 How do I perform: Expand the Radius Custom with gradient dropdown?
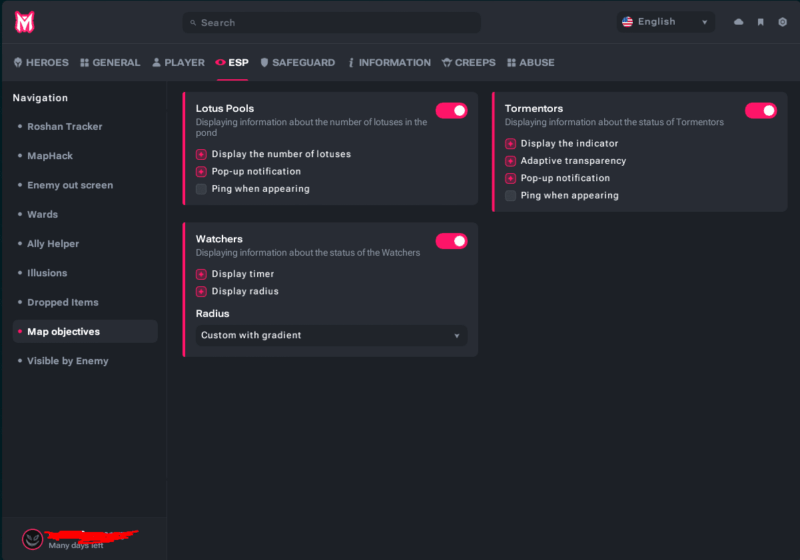tap(331, 335)
